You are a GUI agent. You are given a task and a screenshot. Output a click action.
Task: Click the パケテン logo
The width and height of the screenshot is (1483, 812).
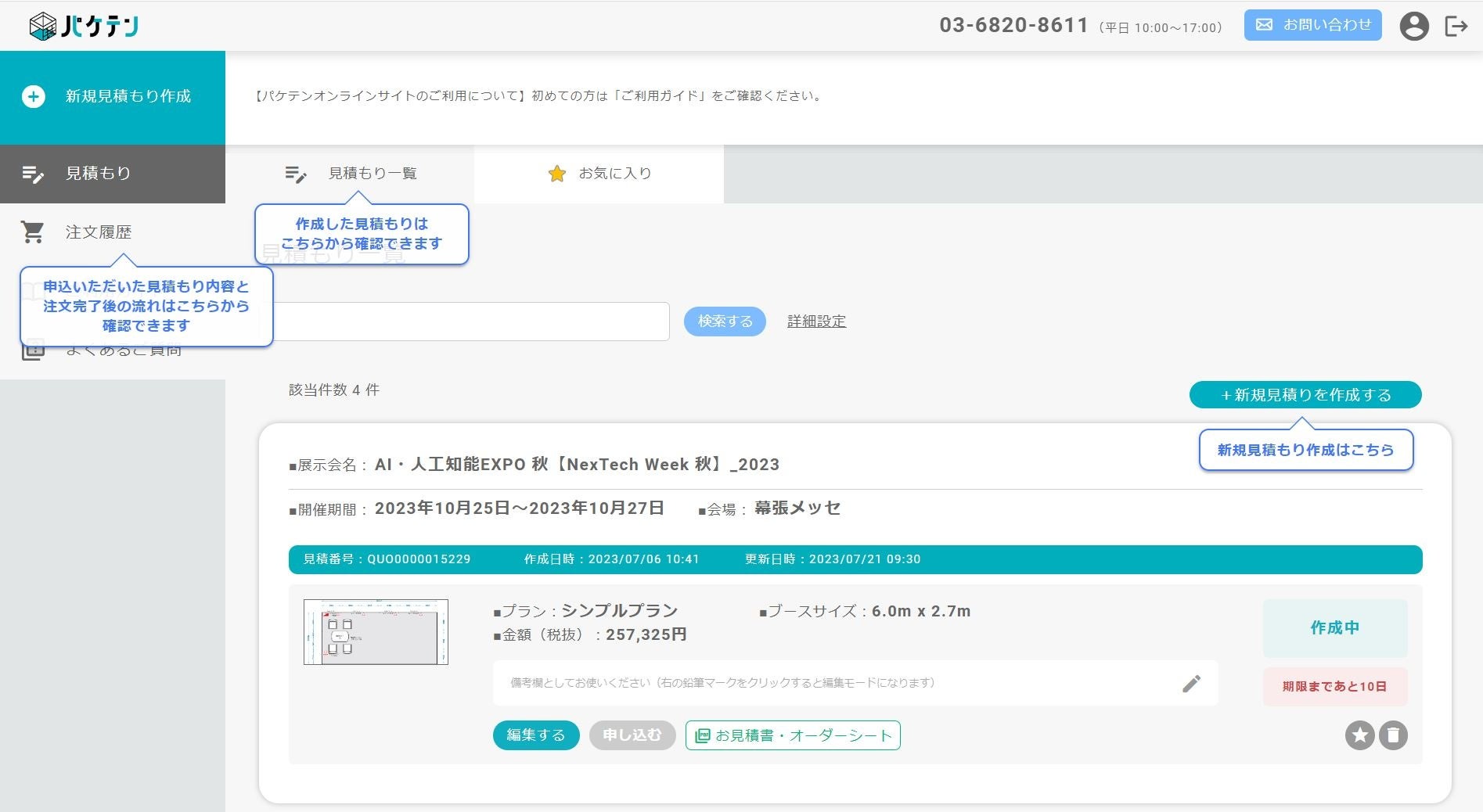[x=84, y=26]
